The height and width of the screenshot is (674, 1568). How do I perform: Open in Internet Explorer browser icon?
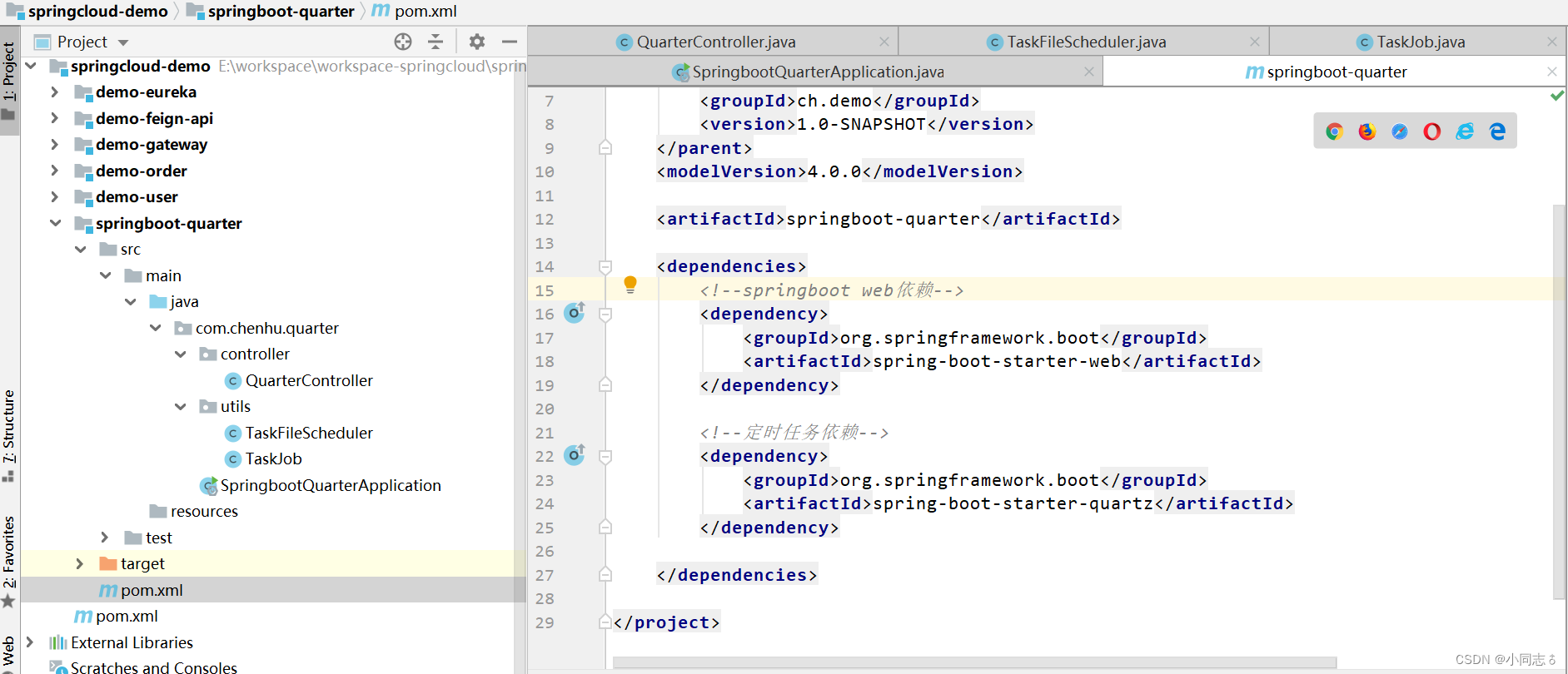coord(1465,131)
